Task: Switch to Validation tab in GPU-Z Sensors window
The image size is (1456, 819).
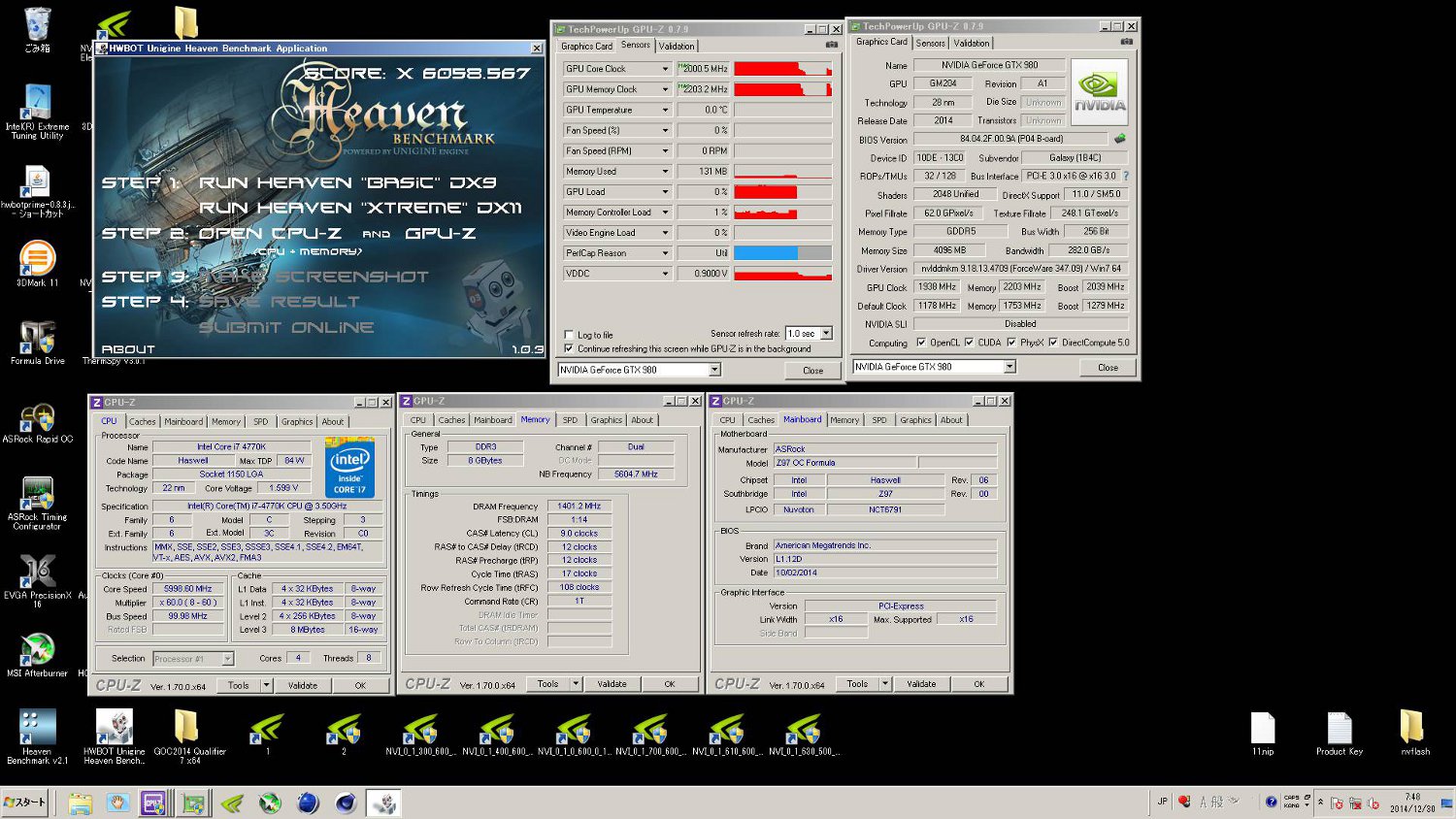Action: point(677,46)
